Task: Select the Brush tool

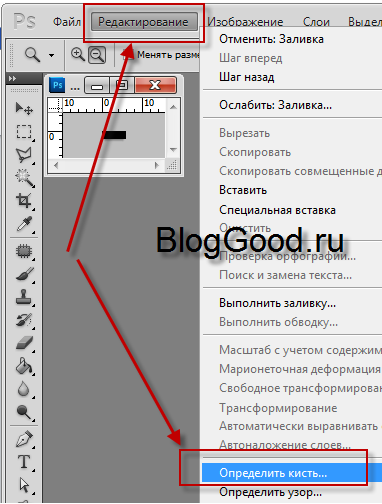Action: [25, 274]
